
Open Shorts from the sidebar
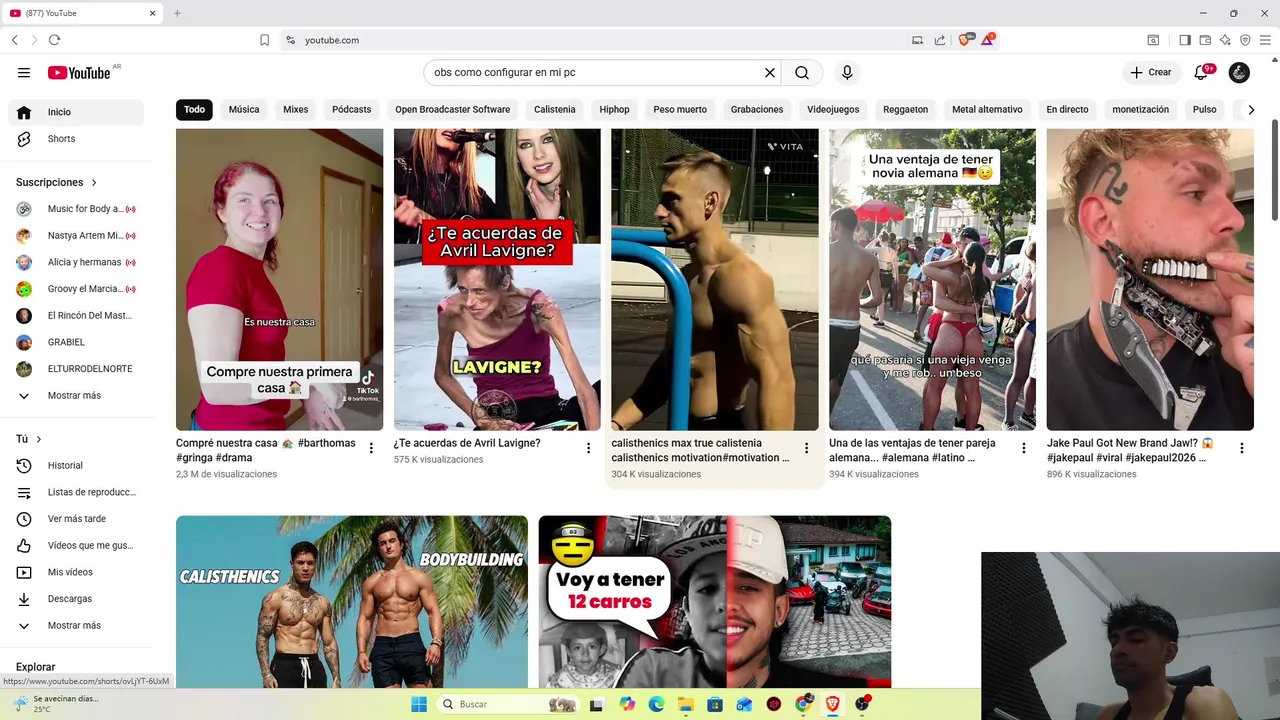pyautogui.click(x=76, y=139)
